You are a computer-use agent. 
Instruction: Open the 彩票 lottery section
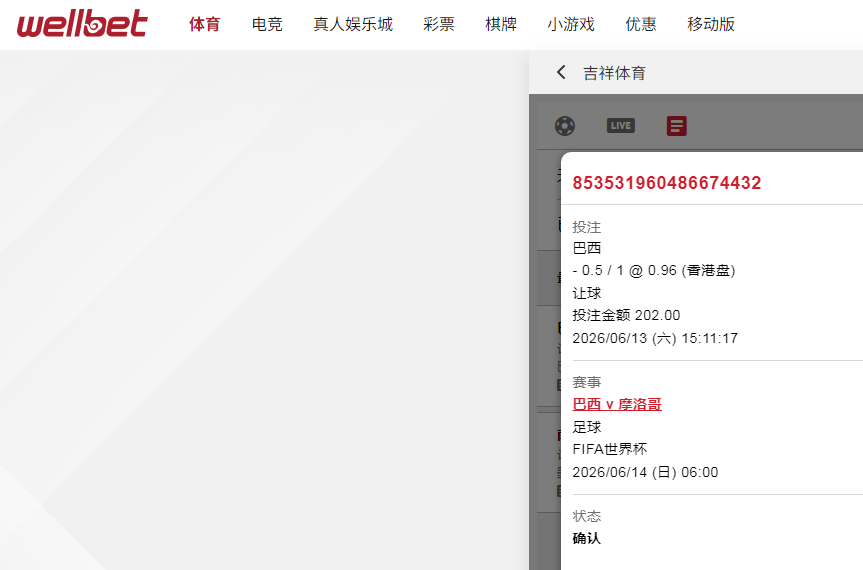click(x=439, y=24)
